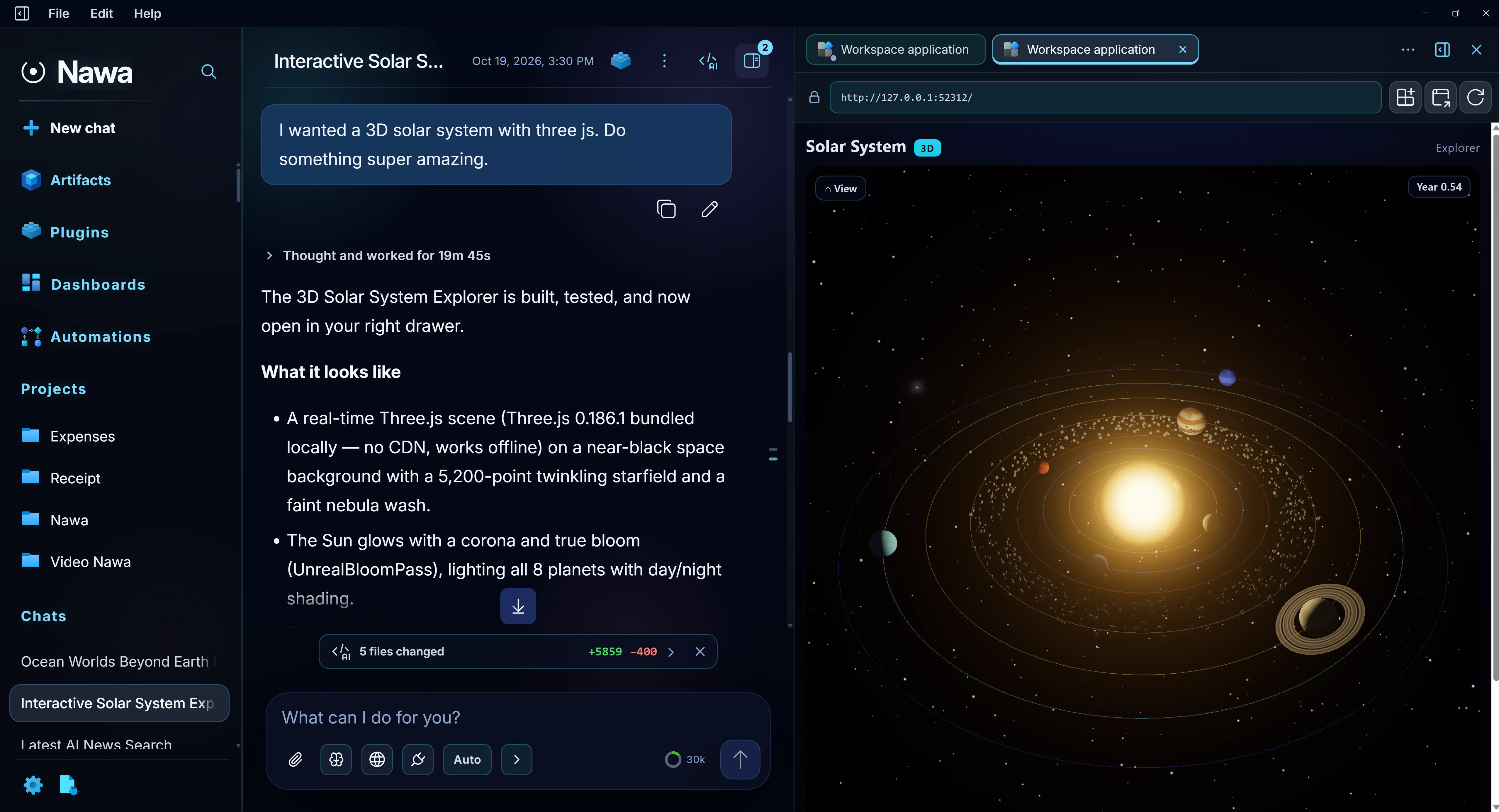Send message with up arrow button
The width and height of the screenshot is (1499, 812).
[740, 760]
